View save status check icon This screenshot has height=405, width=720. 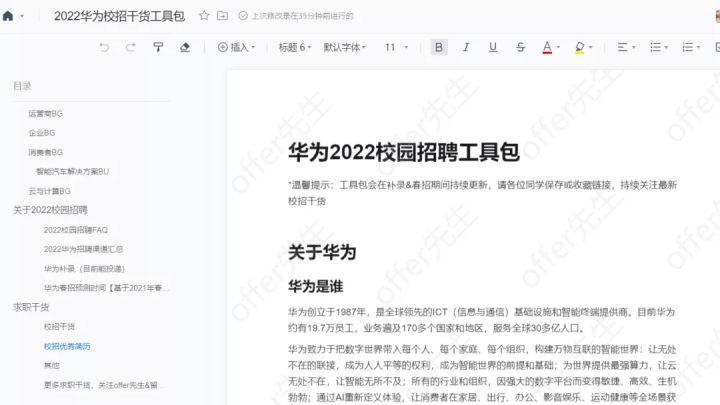243,16
